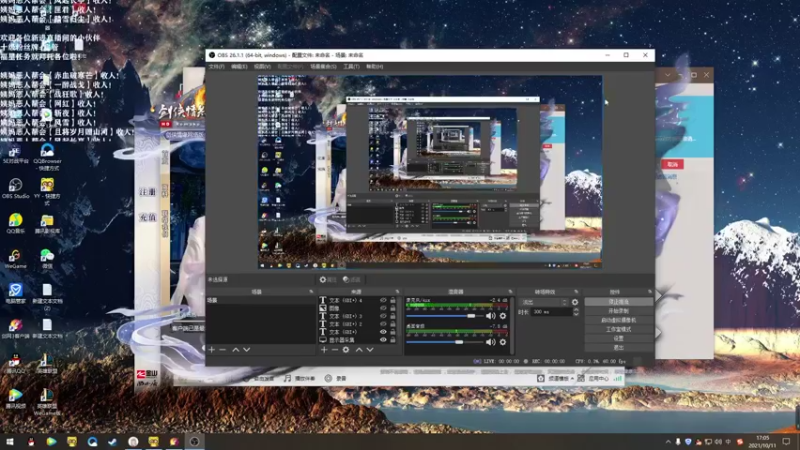800x450 pixels.
Task: Open 设置 from Controls panel
Action: pyautogui.click(x=618, y=339)
